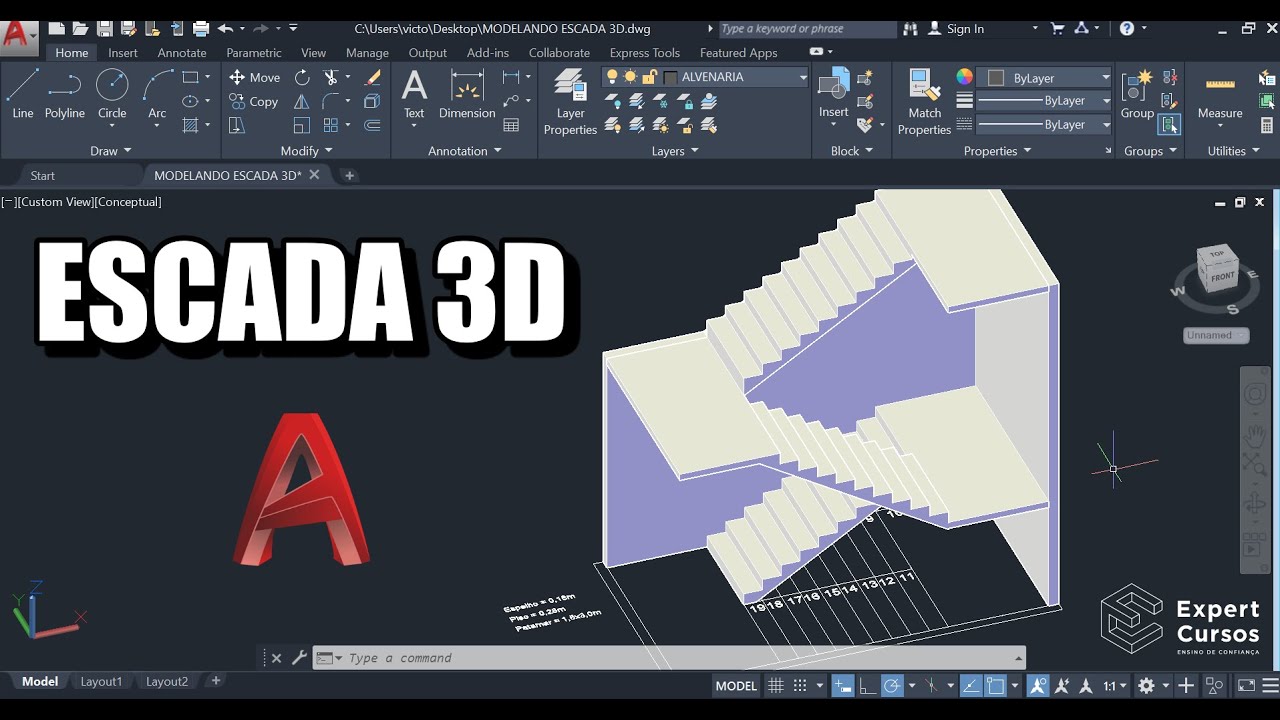Activate the Move command

(x=254, y=77)
